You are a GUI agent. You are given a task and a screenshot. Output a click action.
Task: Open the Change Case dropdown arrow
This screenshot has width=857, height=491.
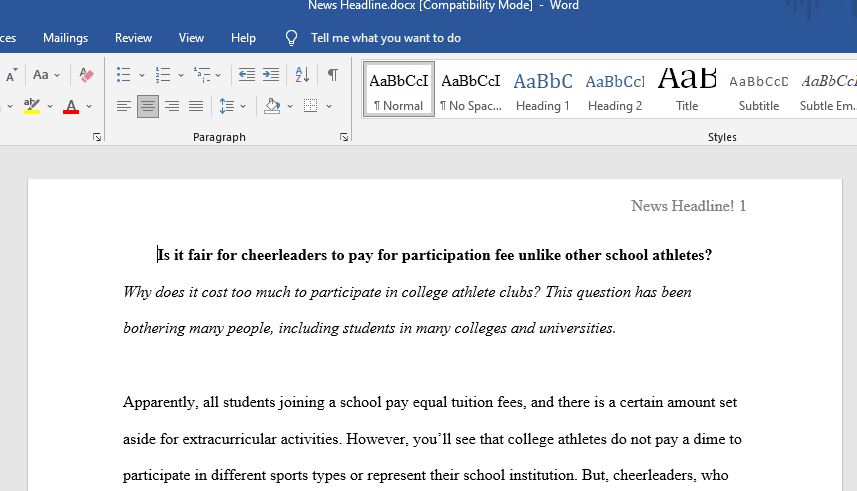[57, 75]
